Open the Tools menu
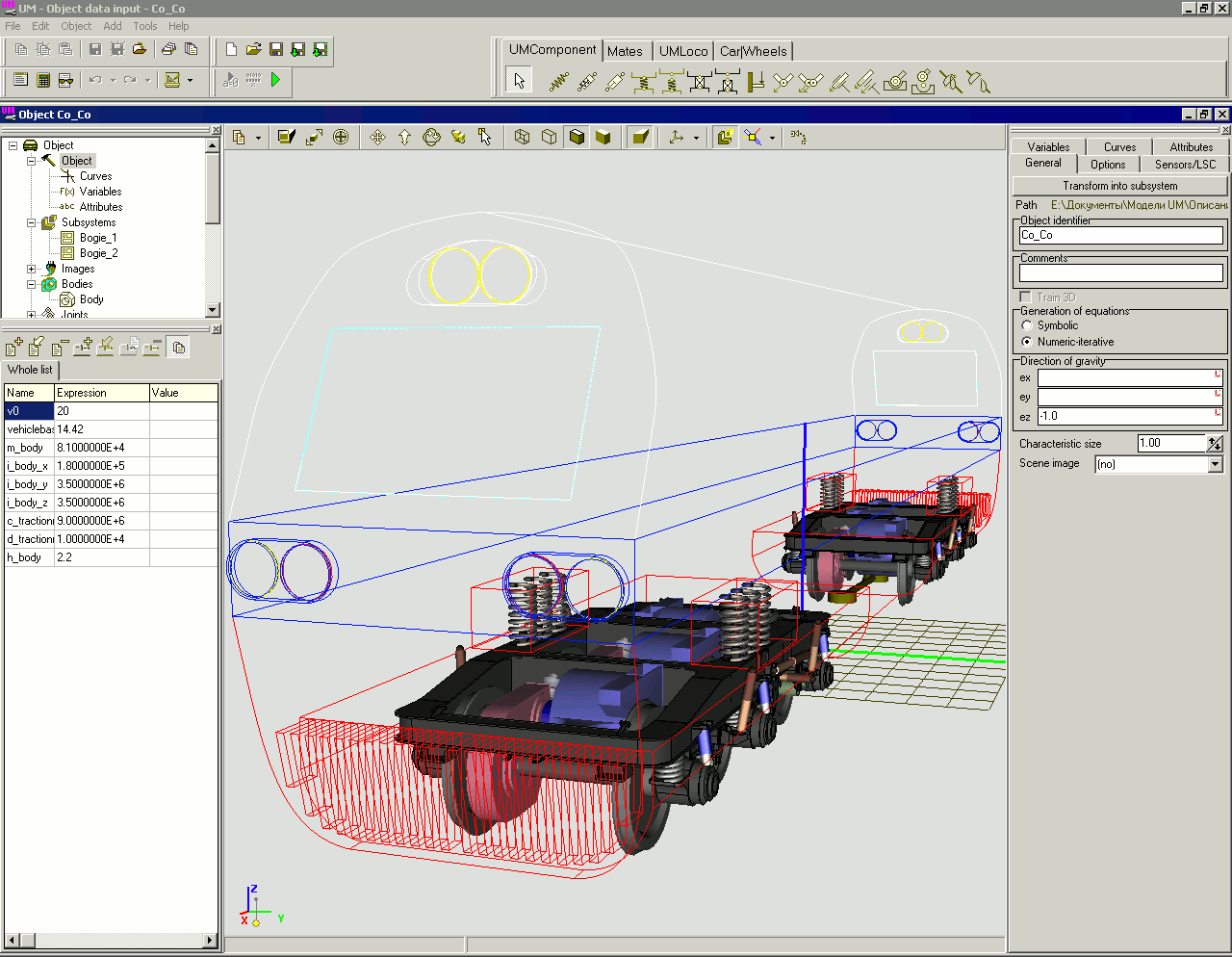 pyautogui.click(x=144, y=26)
